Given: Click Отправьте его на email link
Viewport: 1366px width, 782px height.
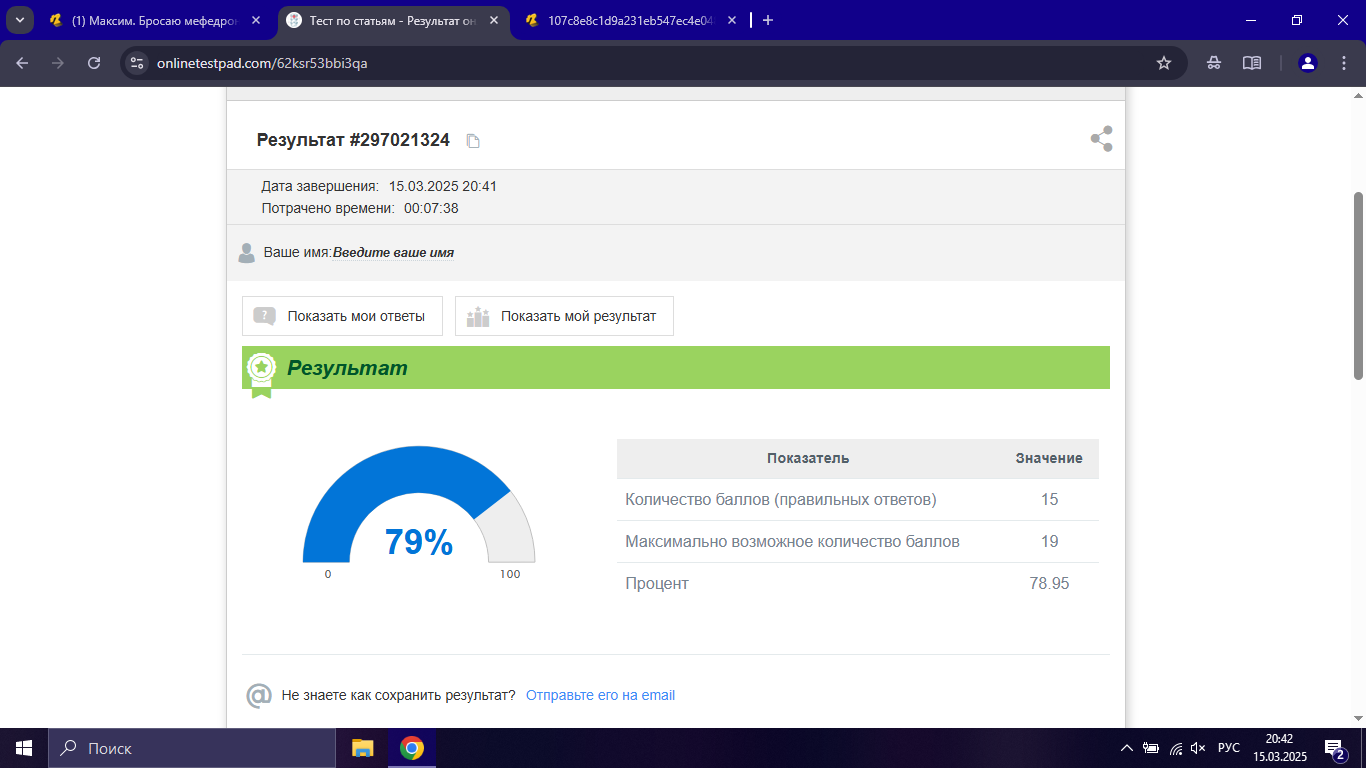Looking at the screenshot, I should [x=600, y=695].
